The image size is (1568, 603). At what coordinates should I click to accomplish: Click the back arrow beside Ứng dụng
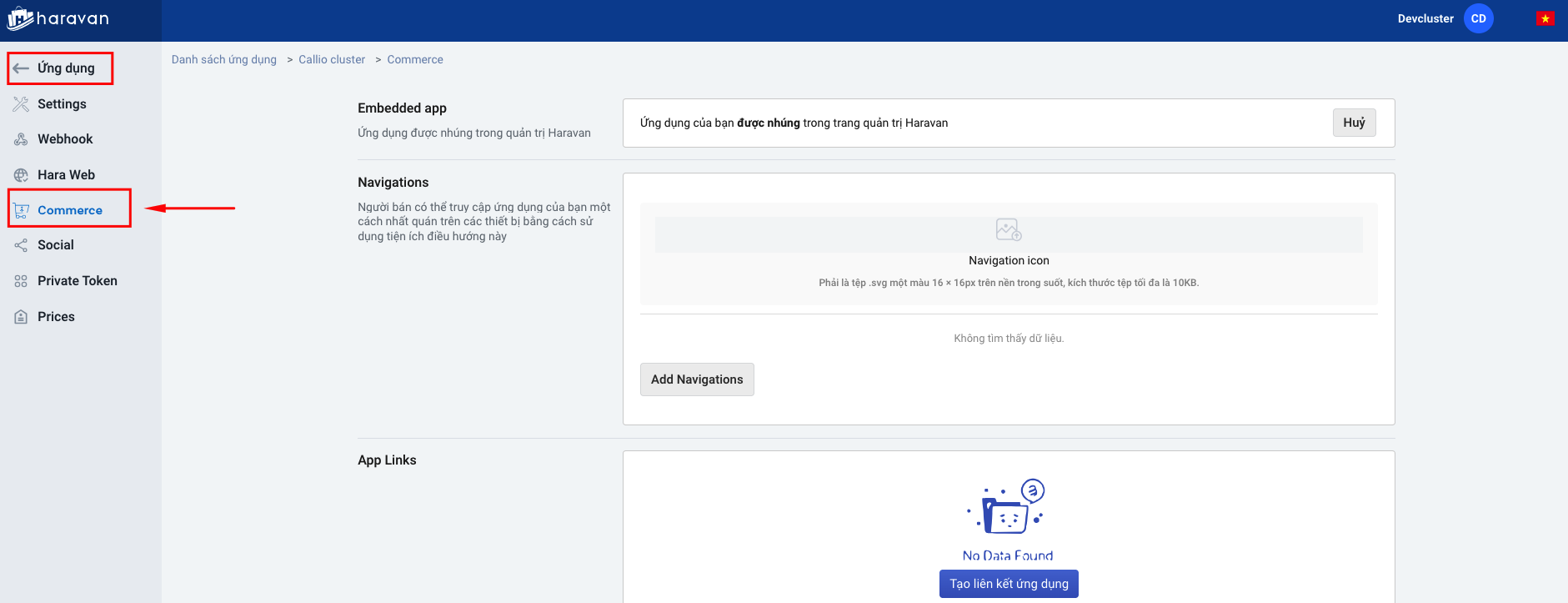tap(21, 68)
